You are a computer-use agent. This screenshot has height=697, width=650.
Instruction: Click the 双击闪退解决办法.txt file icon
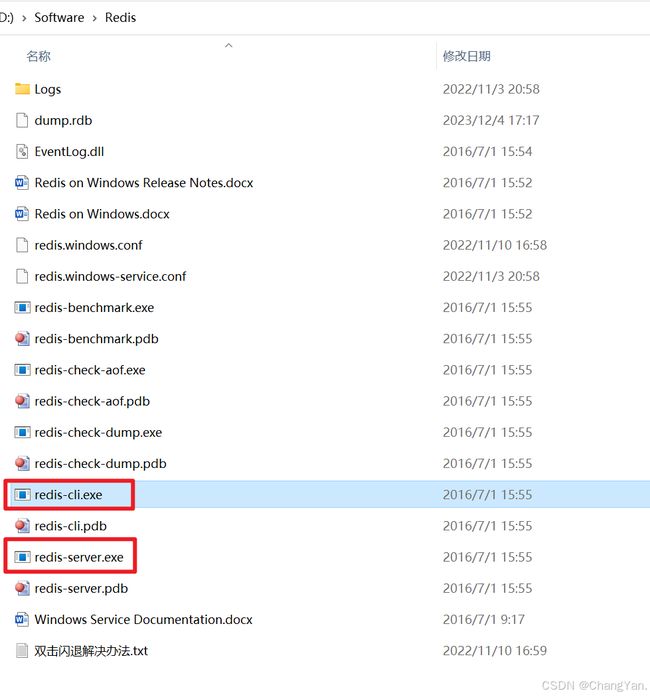[x=22, y=651]
